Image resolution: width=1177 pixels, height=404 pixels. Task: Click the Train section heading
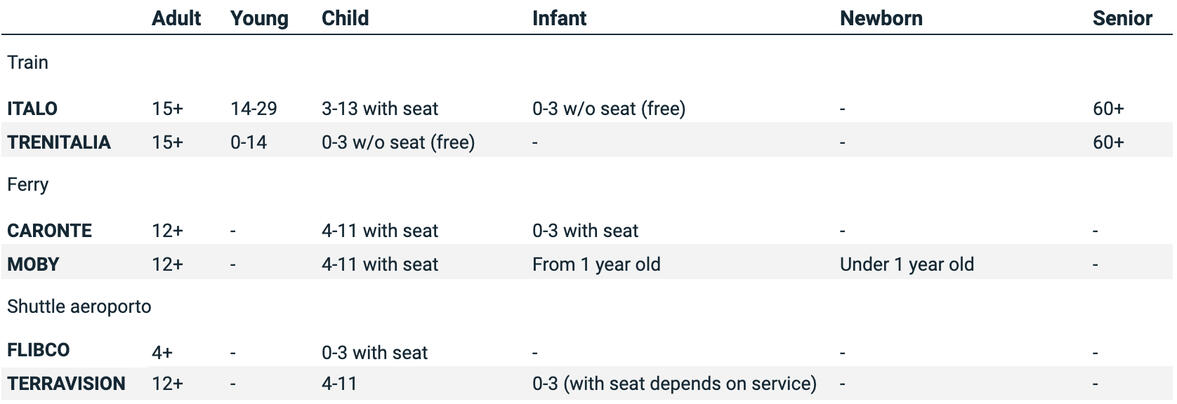[x=28, y=62]
